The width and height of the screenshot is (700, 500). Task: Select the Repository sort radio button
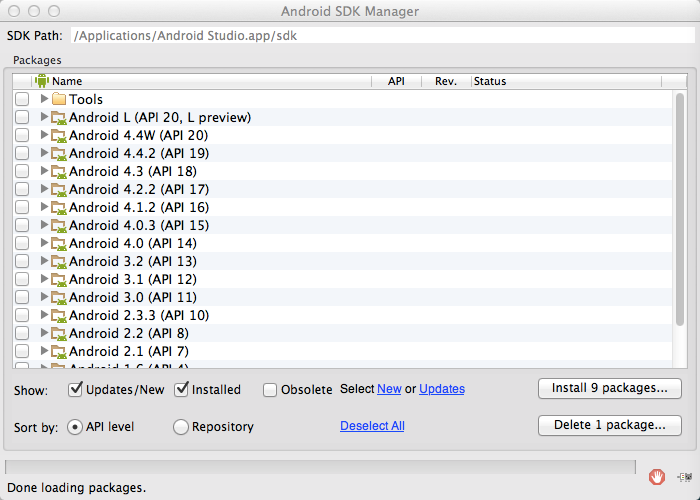click(x=180, y=427)
